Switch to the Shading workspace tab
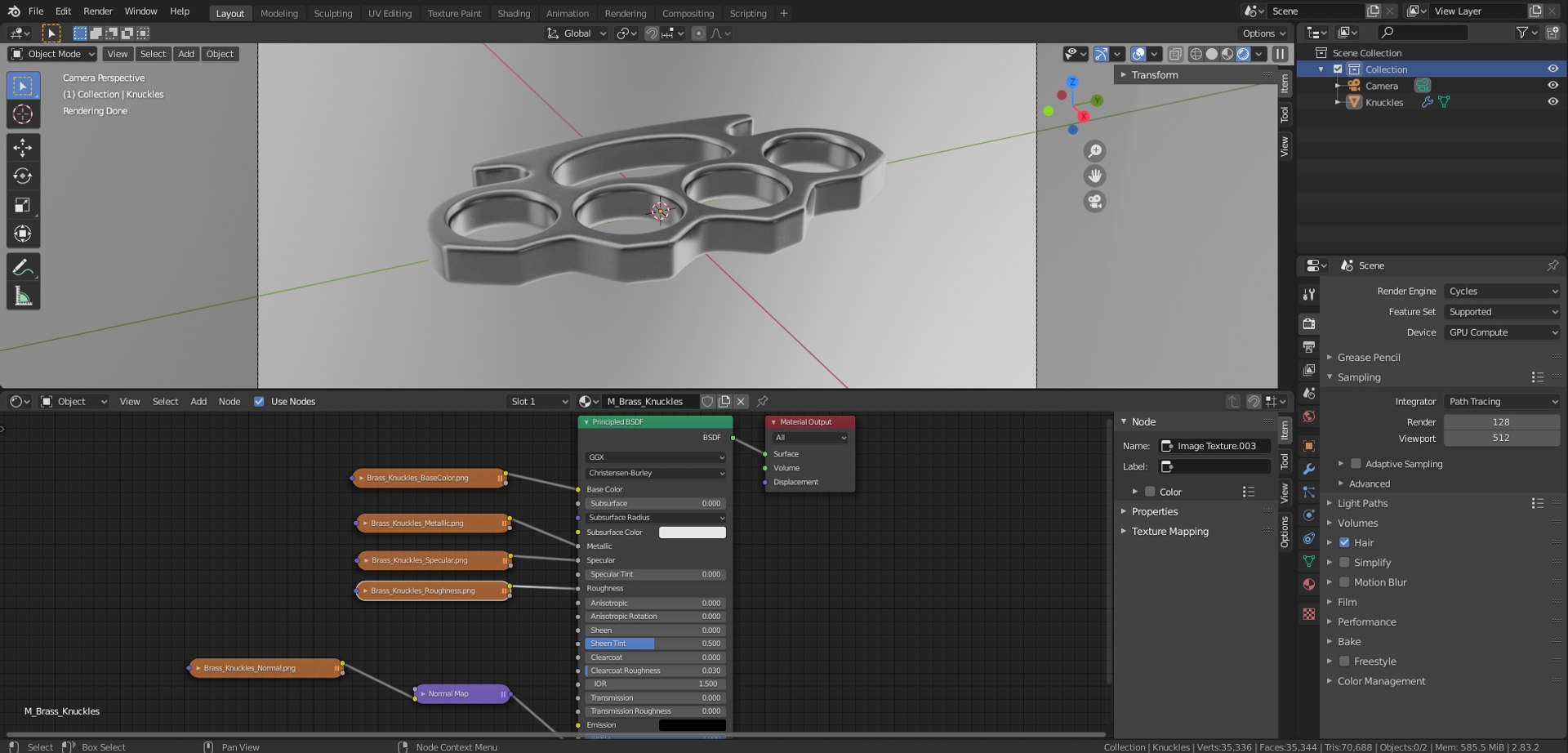Image resolution: width=1568 pixels, height=753 pixels. pyautogui.click(x=514, y=13)
